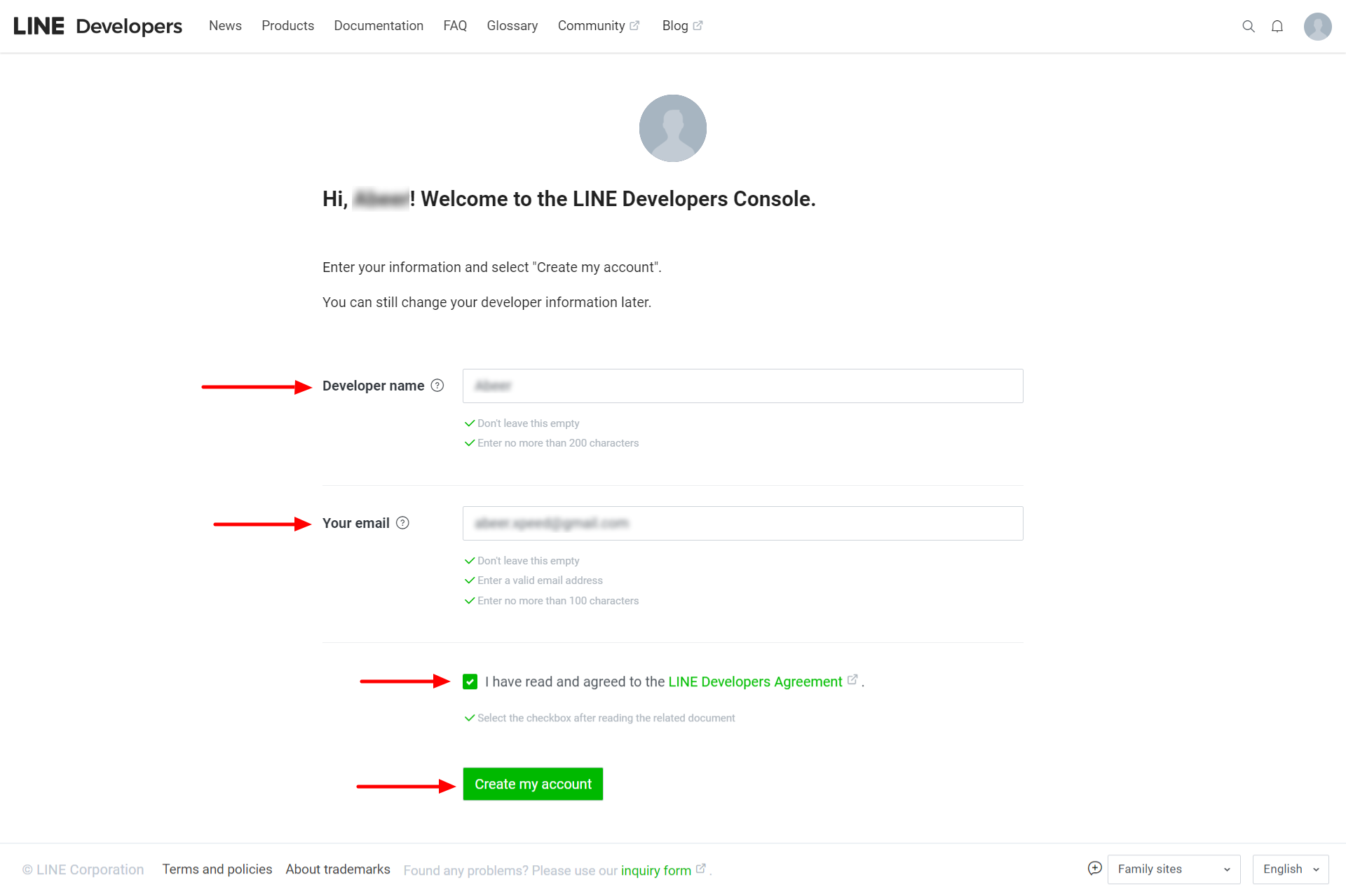The height and width of the screenshot is (896, 1346).
Task: Click the user profile avatar icon
Action: pos(1317,25)
